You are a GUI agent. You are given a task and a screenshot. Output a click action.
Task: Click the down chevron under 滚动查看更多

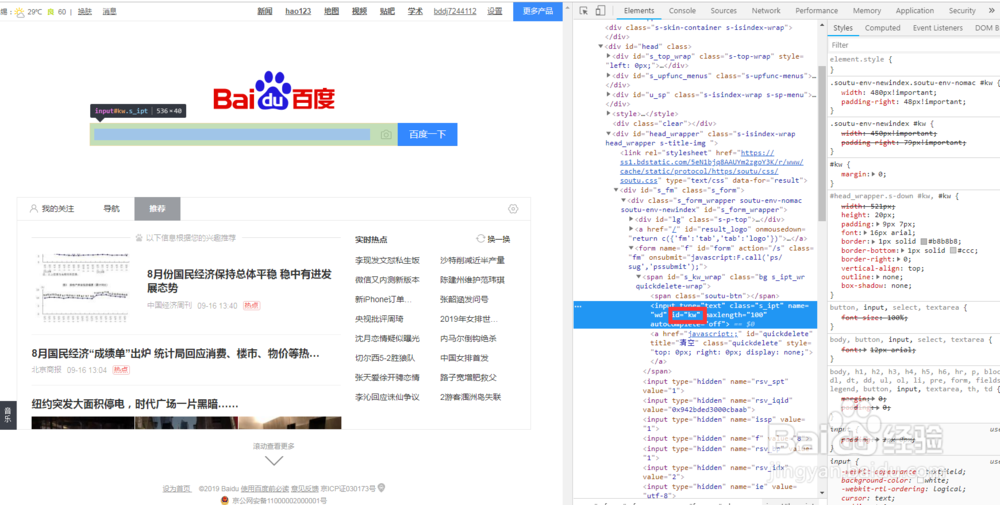pos(274,460)
